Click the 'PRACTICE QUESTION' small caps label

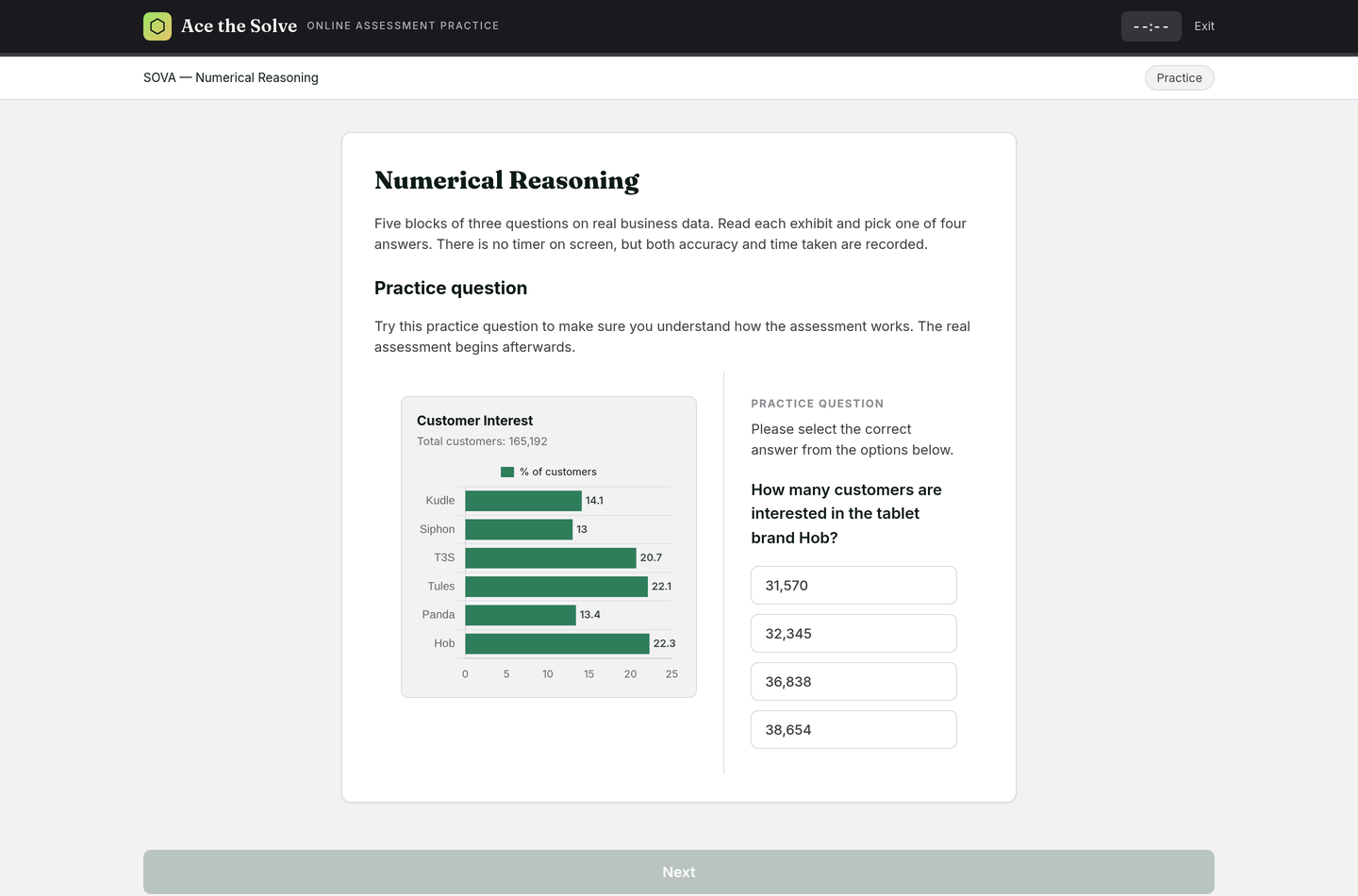pyautogui.click(x=818, y=404)
